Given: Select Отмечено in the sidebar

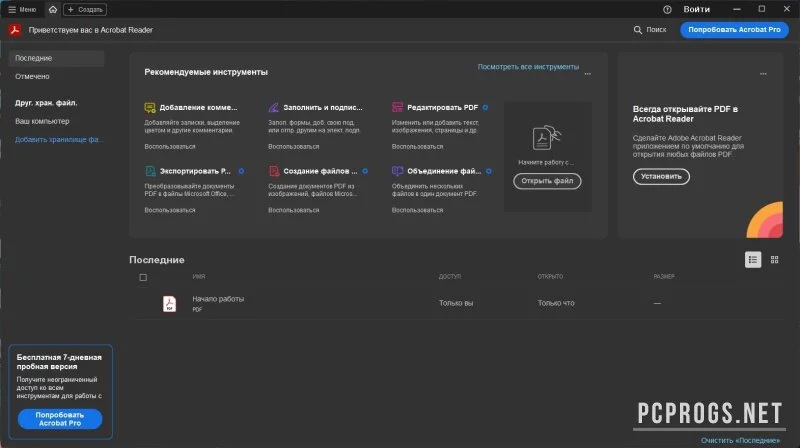Looking at the screenshot, I should [32, 77].
